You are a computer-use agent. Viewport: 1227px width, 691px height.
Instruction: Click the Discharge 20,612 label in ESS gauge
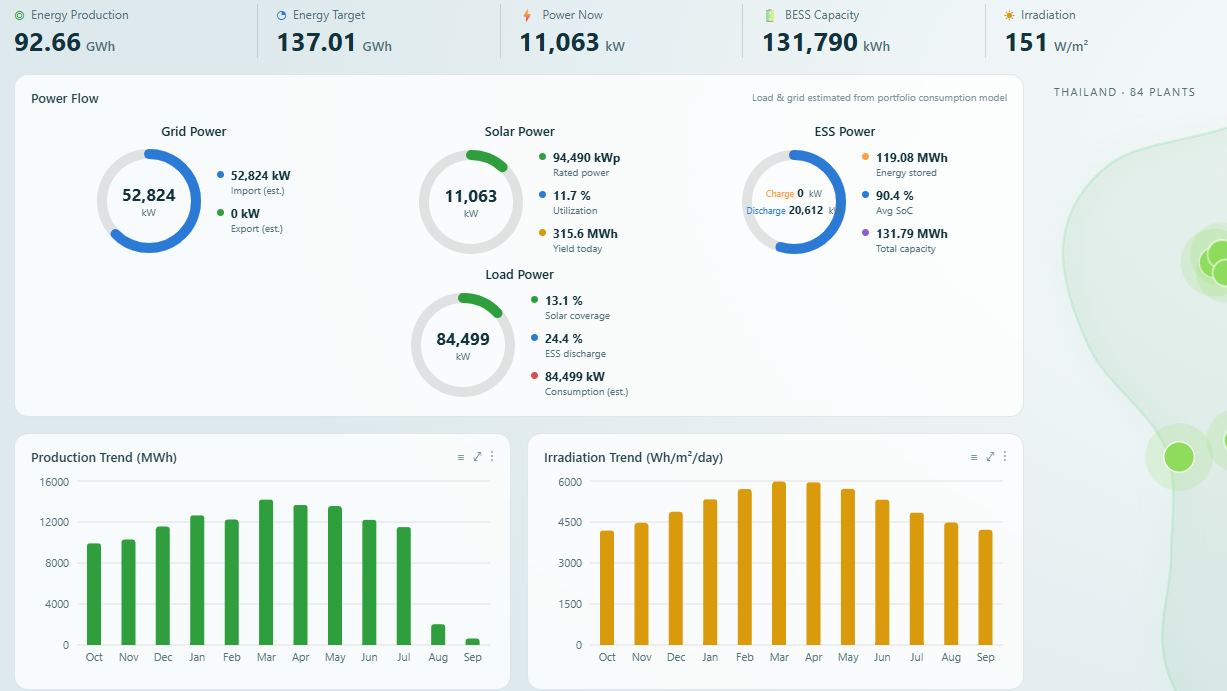[x=785, y=210]
